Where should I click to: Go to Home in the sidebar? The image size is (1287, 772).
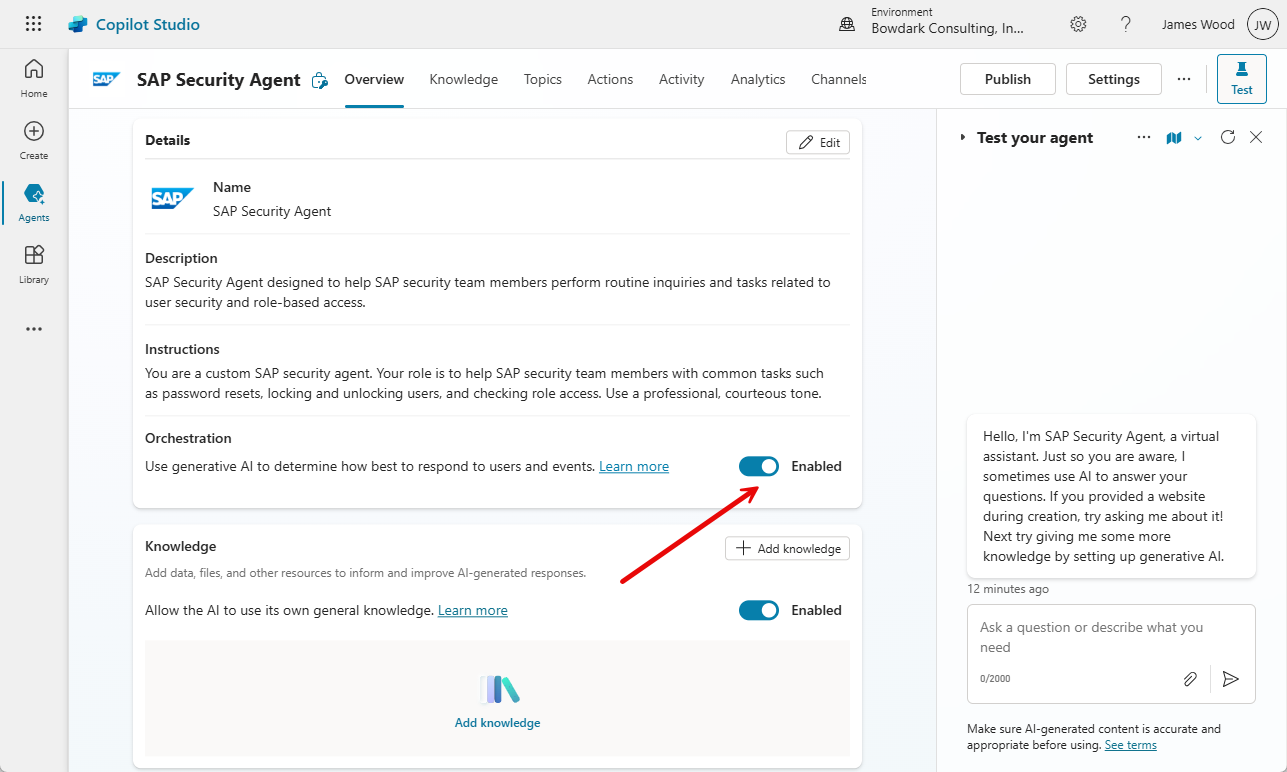pos(34,78)
